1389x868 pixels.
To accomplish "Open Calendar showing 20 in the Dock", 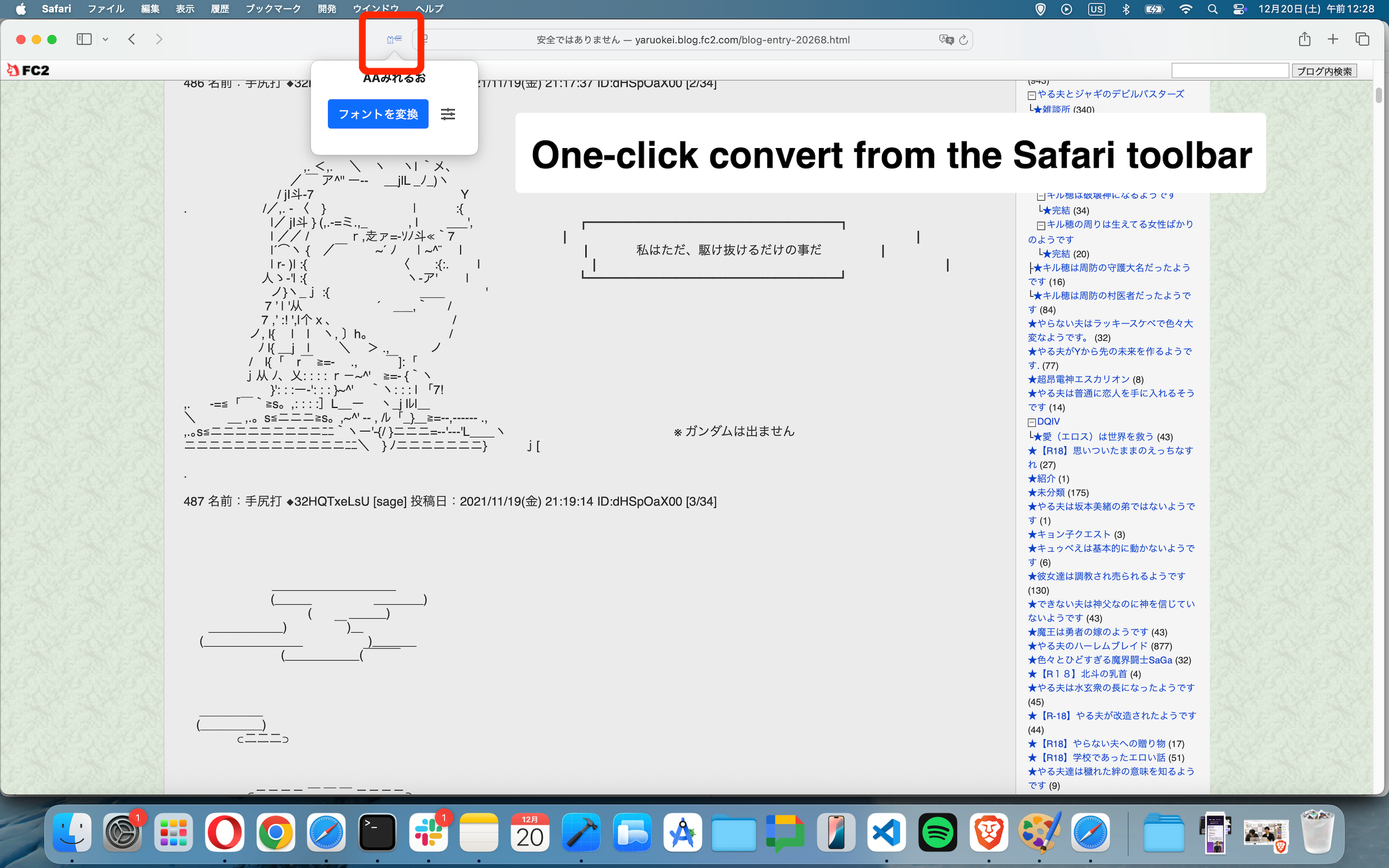I will click(x=530, y=832).
